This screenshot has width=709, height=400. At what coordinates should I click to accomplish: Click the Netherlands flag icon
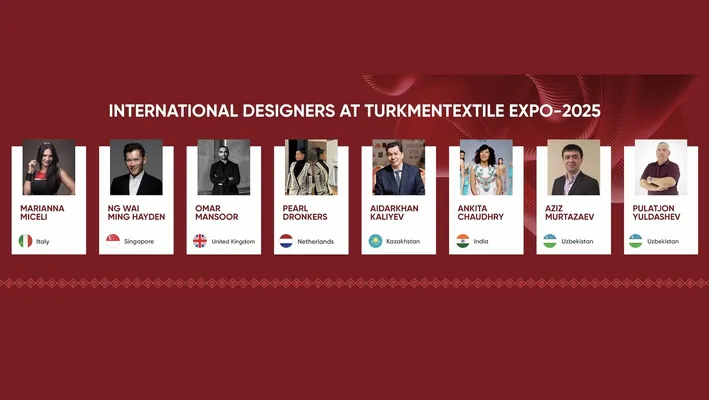tap(286, 241)
